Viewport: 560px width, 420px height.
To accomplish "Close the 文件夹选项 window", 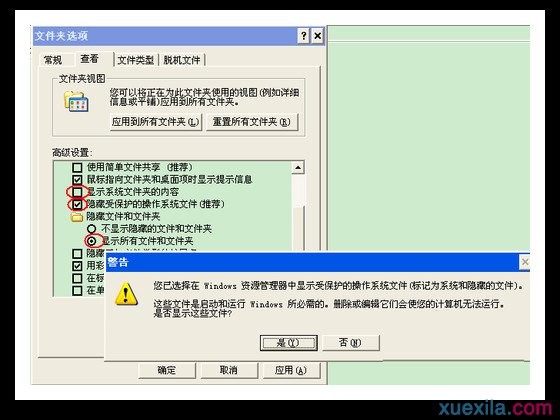I will pyautogui.click(x=318, y=36).
